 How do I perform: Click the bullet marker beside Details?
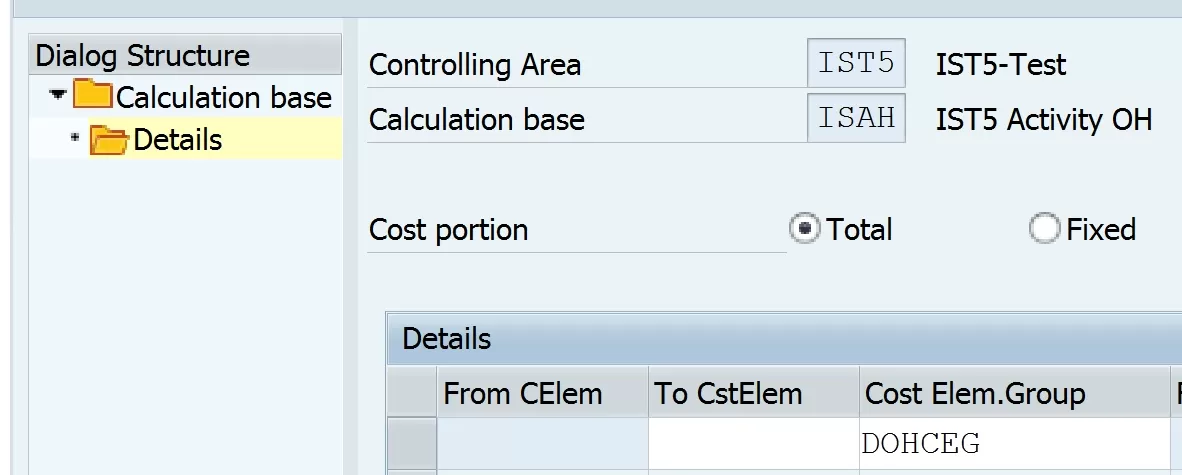tap(75, 137)
